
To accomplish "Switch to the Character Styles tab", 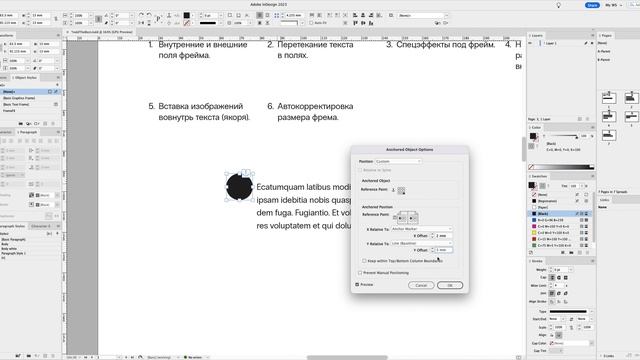I will [41, 226].
